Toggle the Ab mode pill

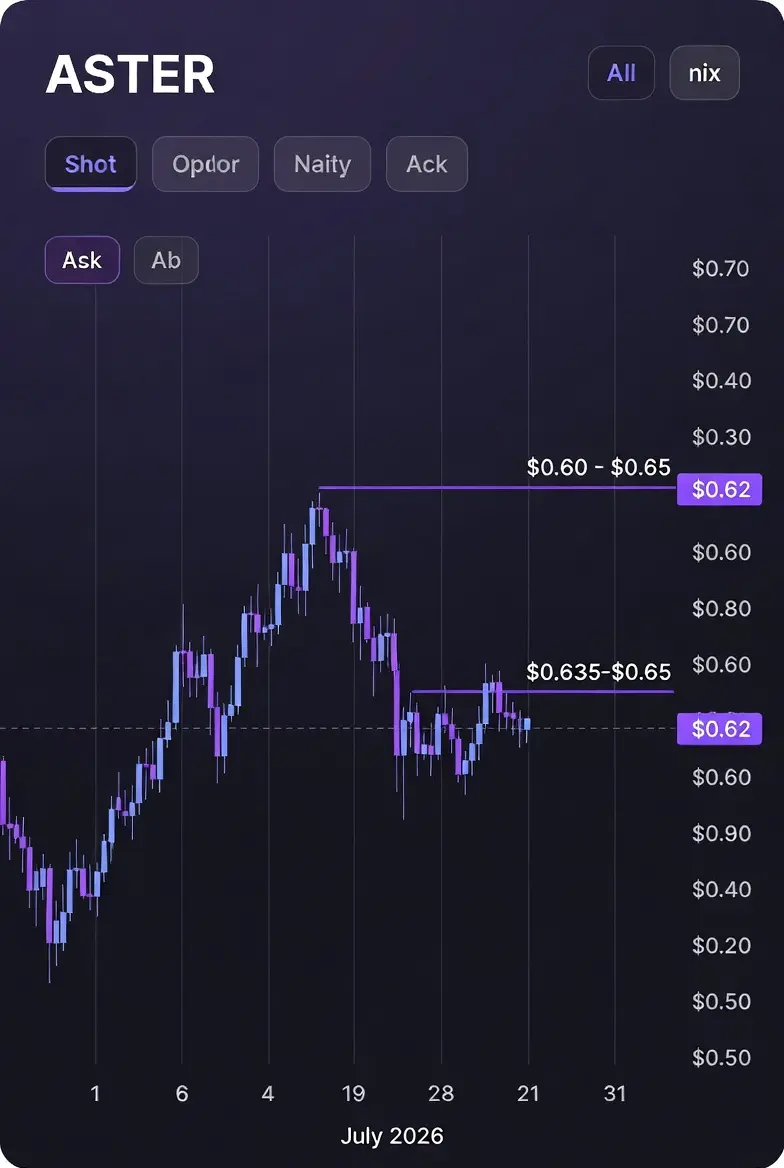pos(166,260)
